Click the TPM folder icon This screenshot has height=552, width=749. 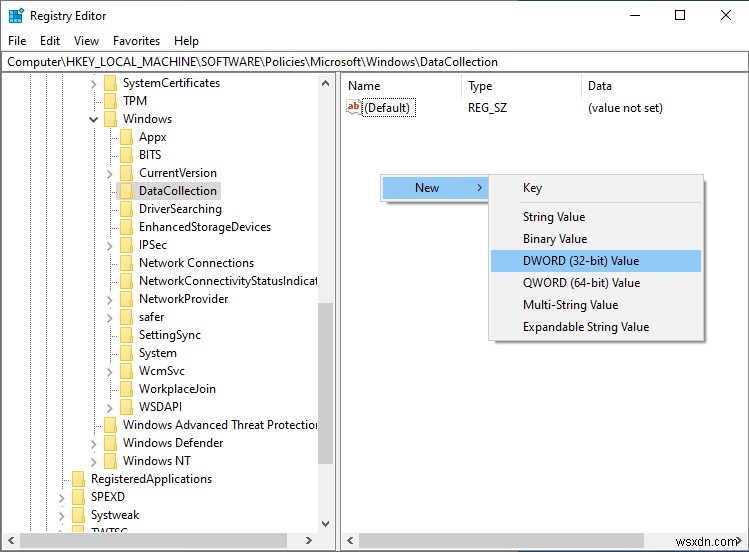click(x=110, y=101)
